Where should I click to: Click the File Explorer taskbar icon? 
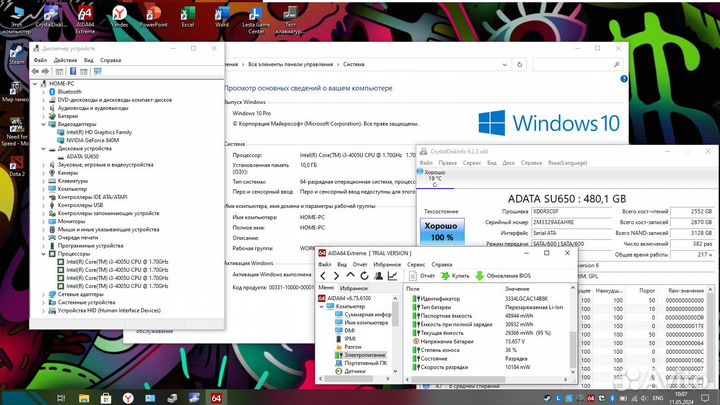tap(84, 398)
